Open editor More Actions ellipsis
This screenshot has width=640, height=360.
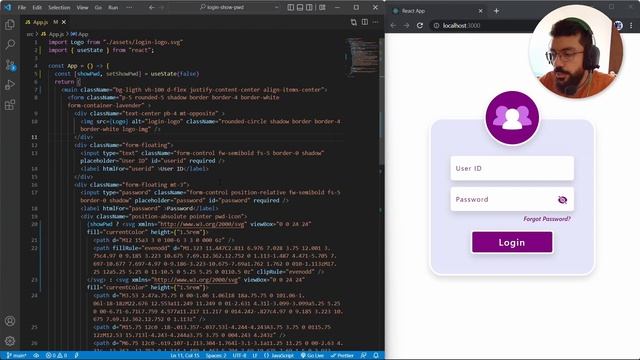point(376,22)
